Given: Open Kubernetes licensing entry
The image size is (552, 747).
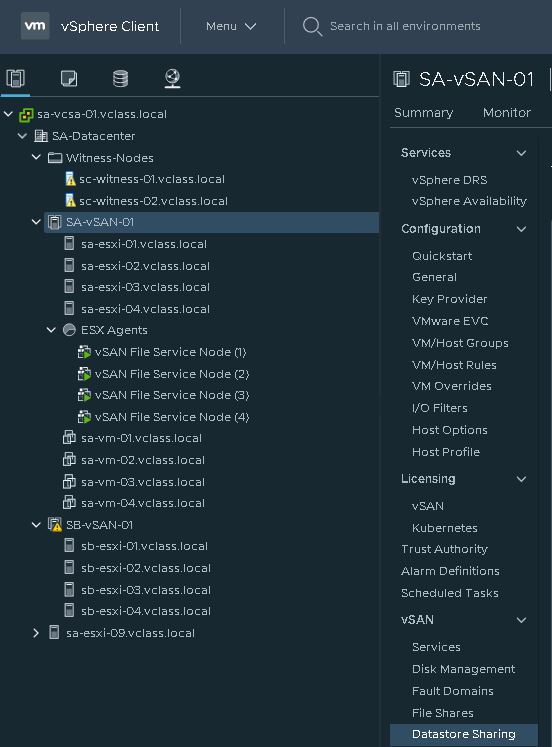Looking at the screenshot, I should (x=444, y=528).
